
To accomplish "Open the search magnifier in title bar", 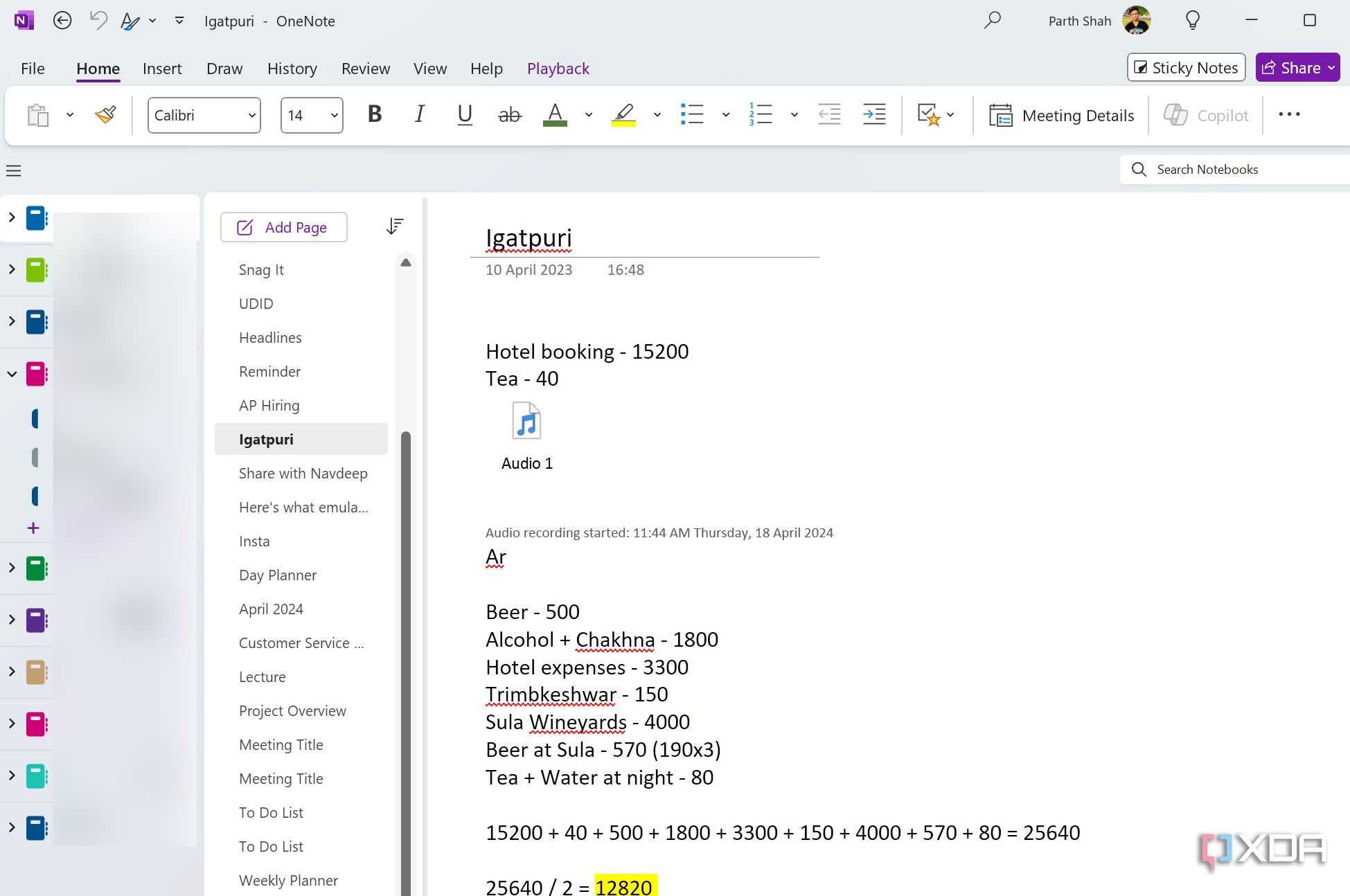I will pos(993,20).
